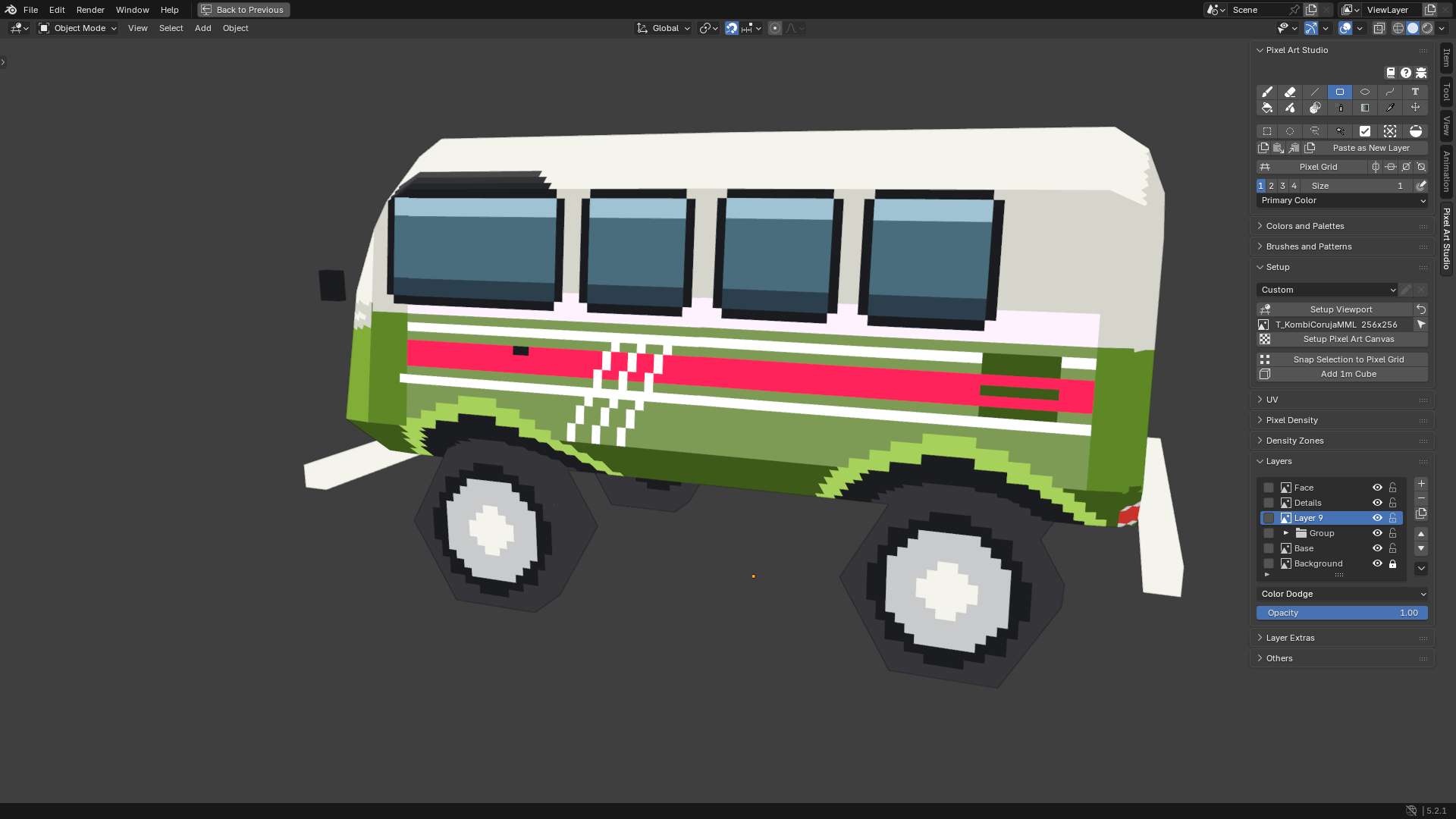Lock the Layer 9 layer

1392,518
